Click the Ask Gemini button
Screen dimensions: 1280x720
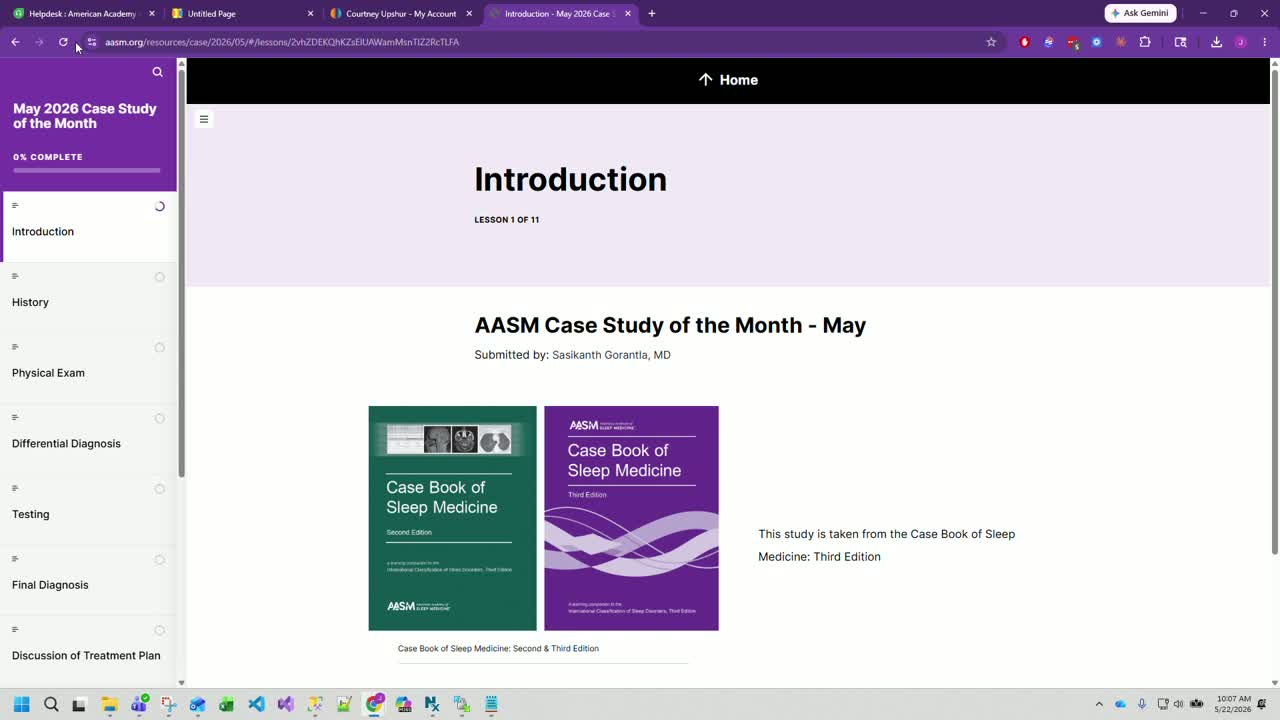click(1140, 13)
